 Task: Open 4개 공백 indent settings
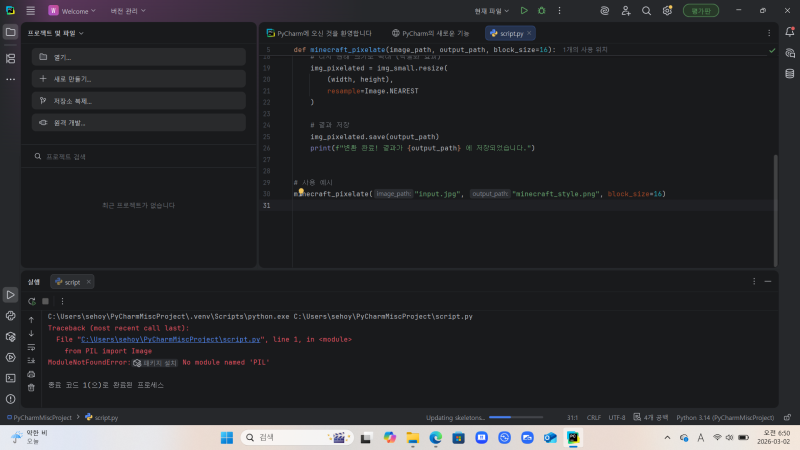(x=651, y=417)
